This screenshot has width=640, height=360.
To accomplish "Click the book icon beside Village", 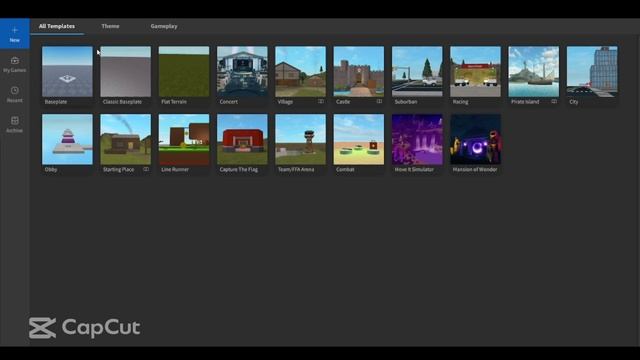I will pos(321,101).
